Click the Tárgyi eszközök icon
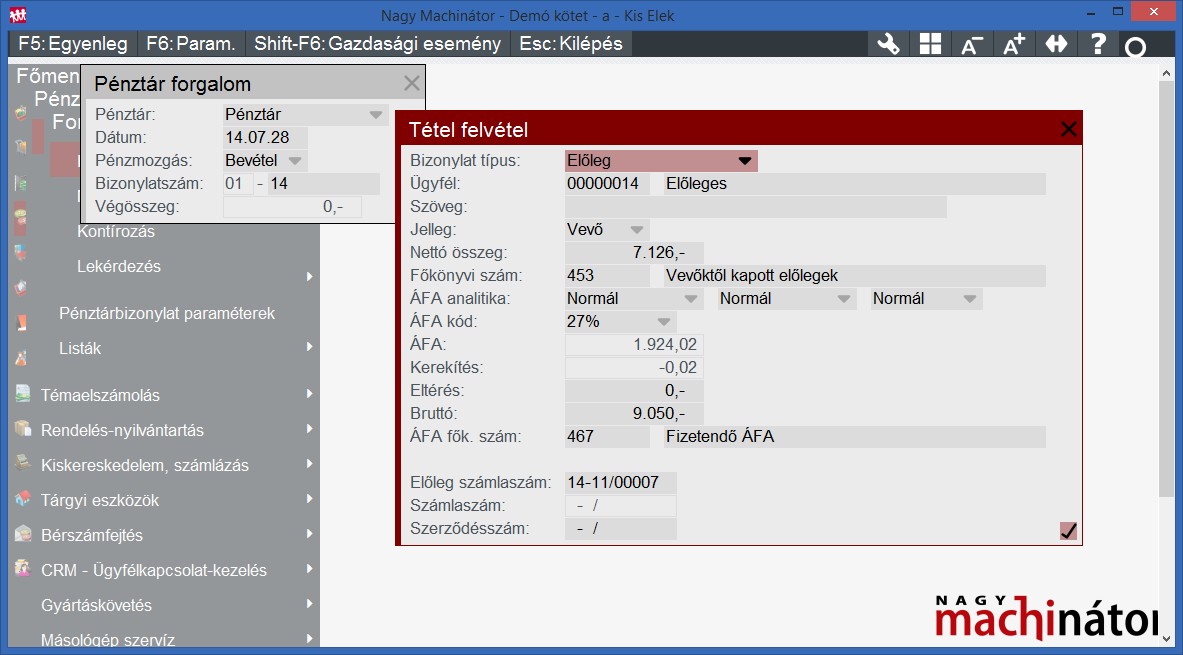This screenshot has height=655, width=1183. click(23, 499)
